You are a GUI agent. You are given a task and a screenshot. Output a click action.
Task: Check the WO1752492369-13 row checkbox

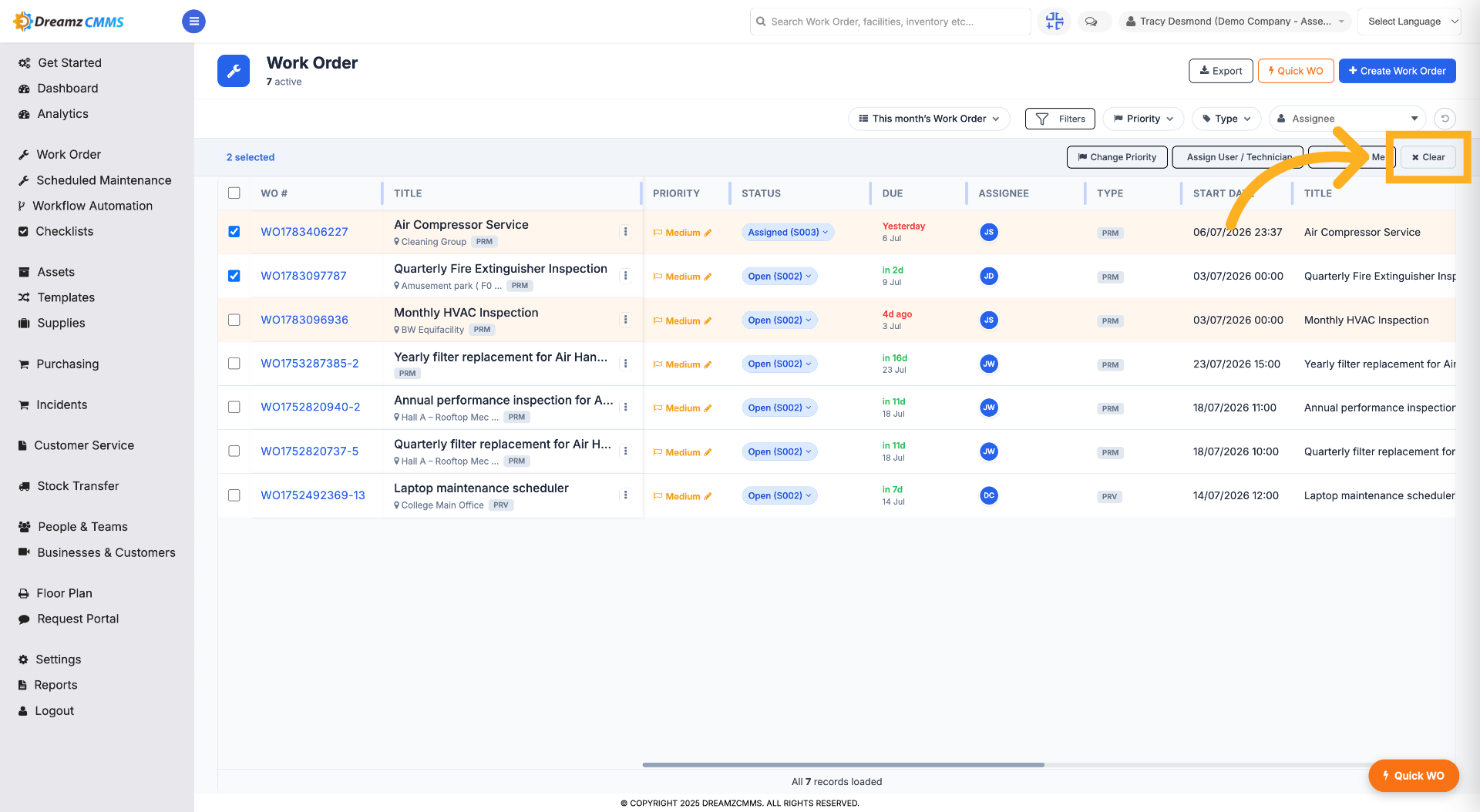[234, 495]
